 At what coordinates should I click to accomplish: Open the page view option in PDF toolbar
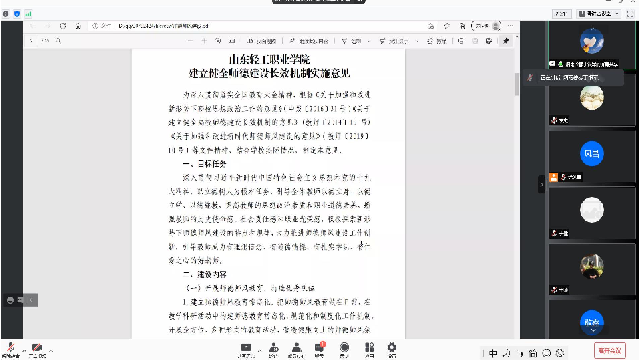262,41
